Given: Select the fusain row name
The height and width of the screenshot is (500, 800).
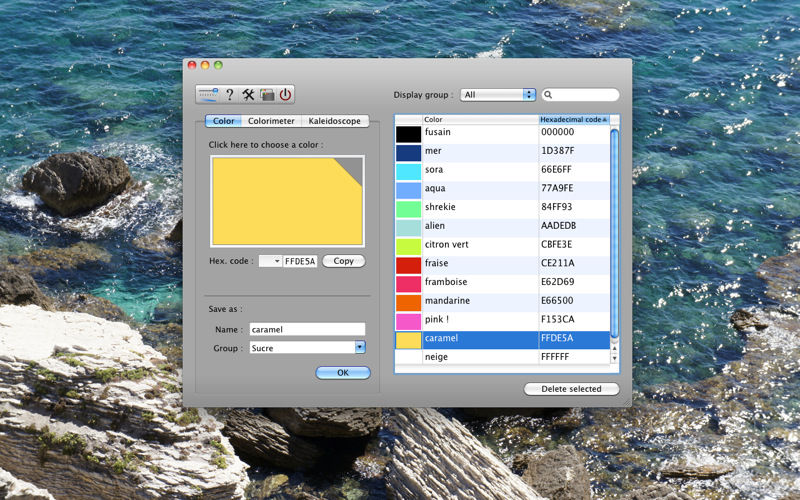Looking at the screenshot, I should click(x=438, y=132).
